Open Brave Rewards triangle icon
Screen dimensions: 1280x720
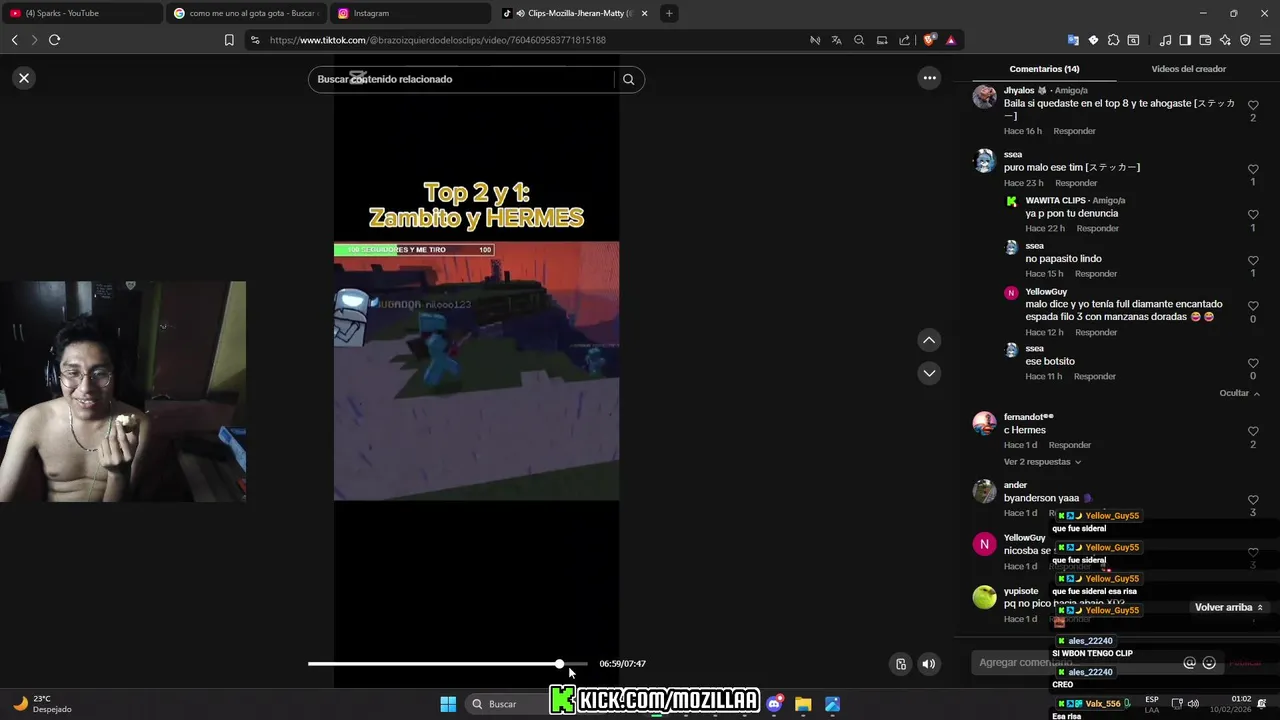coord(950,40)
